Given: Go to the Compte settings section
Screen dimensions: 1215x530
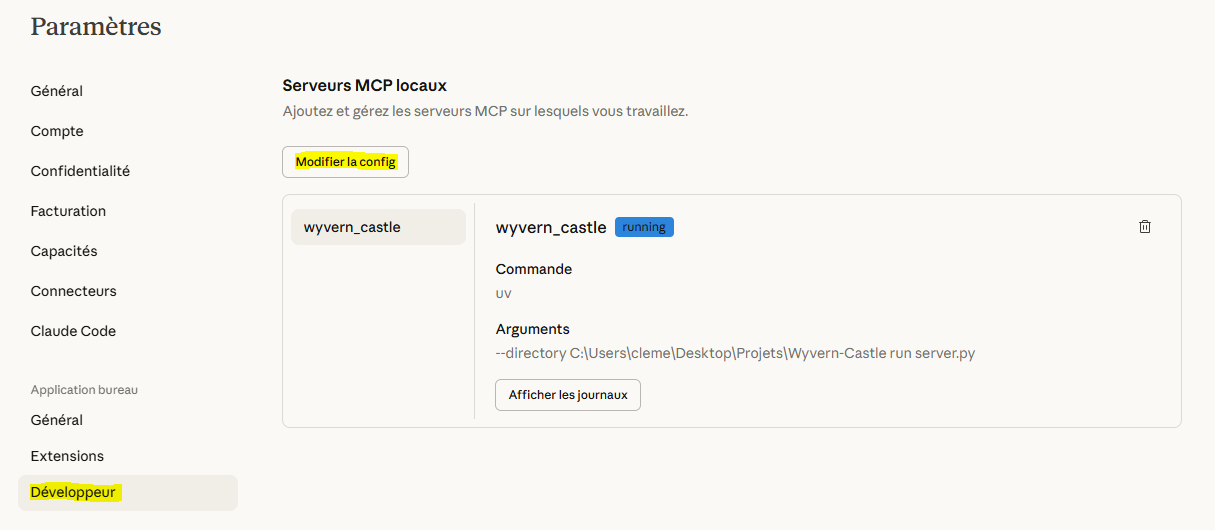Looking at the screenshot, I should click(57, 131).
